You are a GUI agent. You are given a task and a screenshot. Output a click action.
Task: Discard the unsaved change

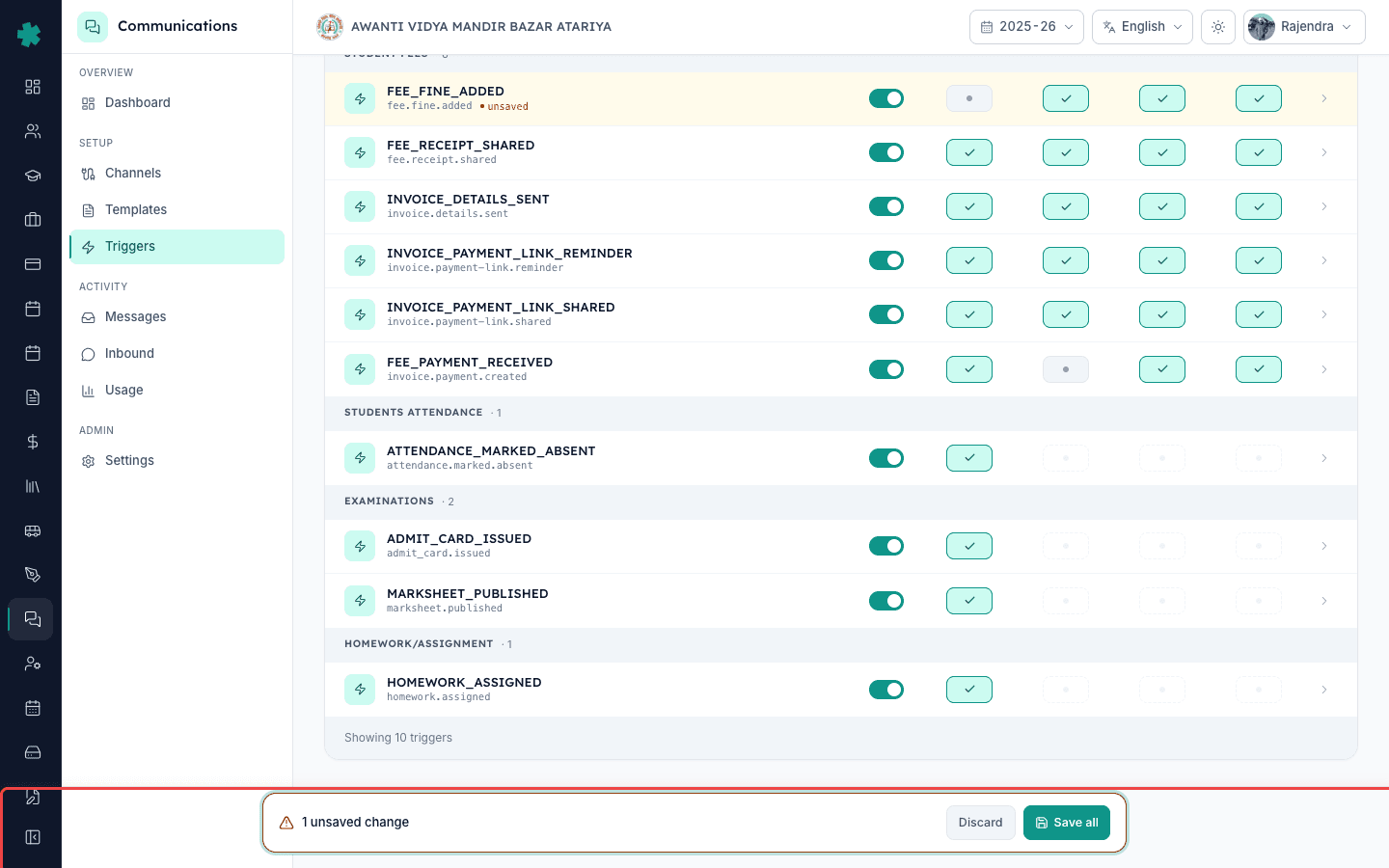pyautogui.click(x=981, y=823)
